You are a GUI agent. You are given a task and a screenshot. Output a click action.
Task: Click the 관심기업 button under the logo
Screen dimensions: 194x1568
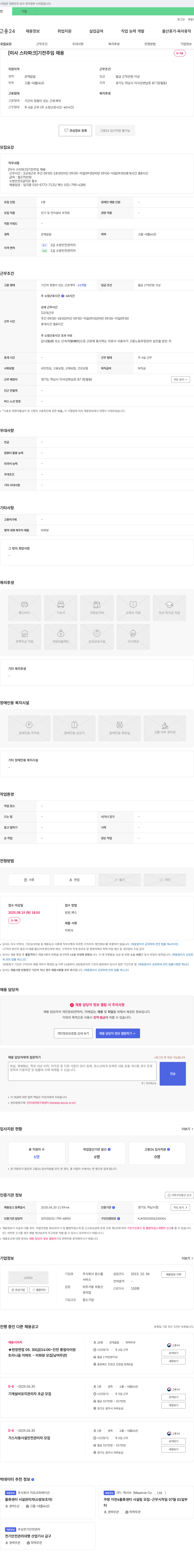click(18, 1290)
